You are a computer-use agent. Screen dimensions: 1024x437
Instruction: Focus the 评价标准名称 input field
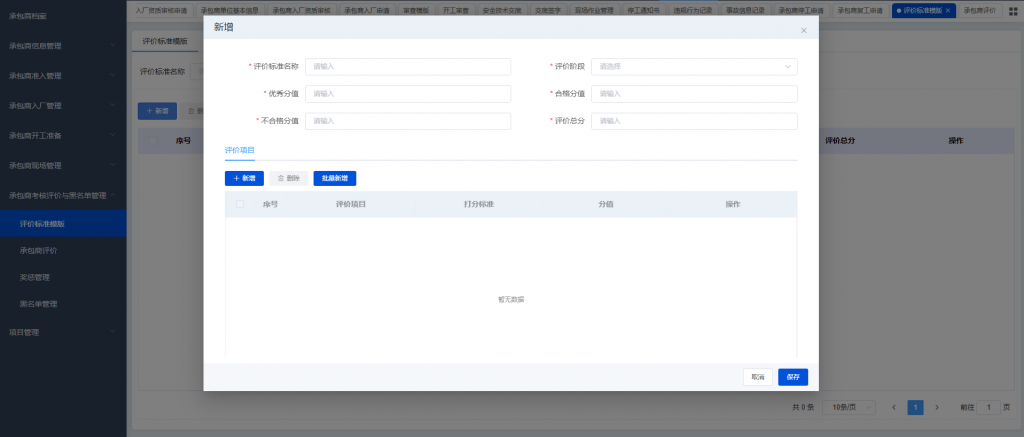tap(408, 67)
